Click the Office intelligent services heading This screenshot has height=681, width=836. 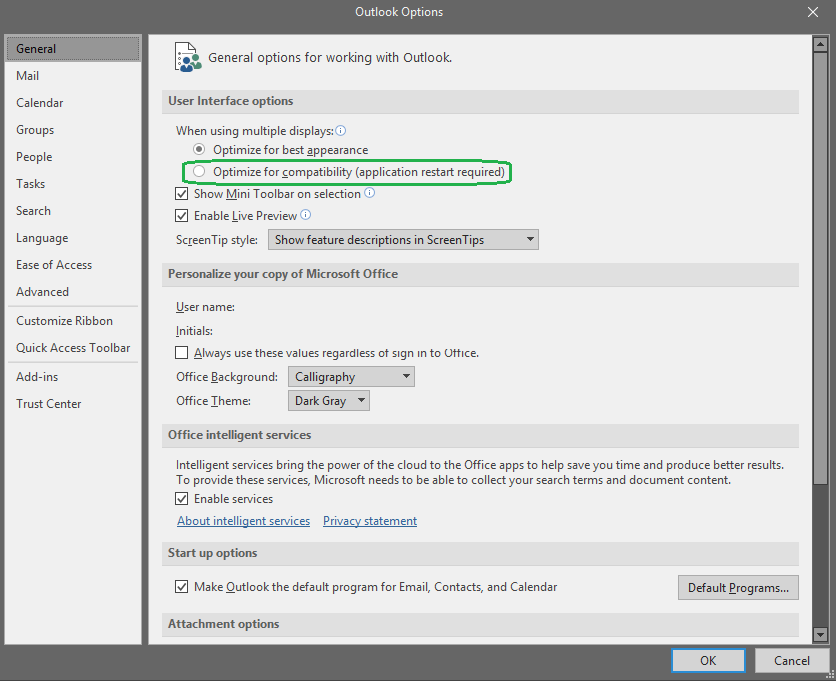tap(239, 435)
